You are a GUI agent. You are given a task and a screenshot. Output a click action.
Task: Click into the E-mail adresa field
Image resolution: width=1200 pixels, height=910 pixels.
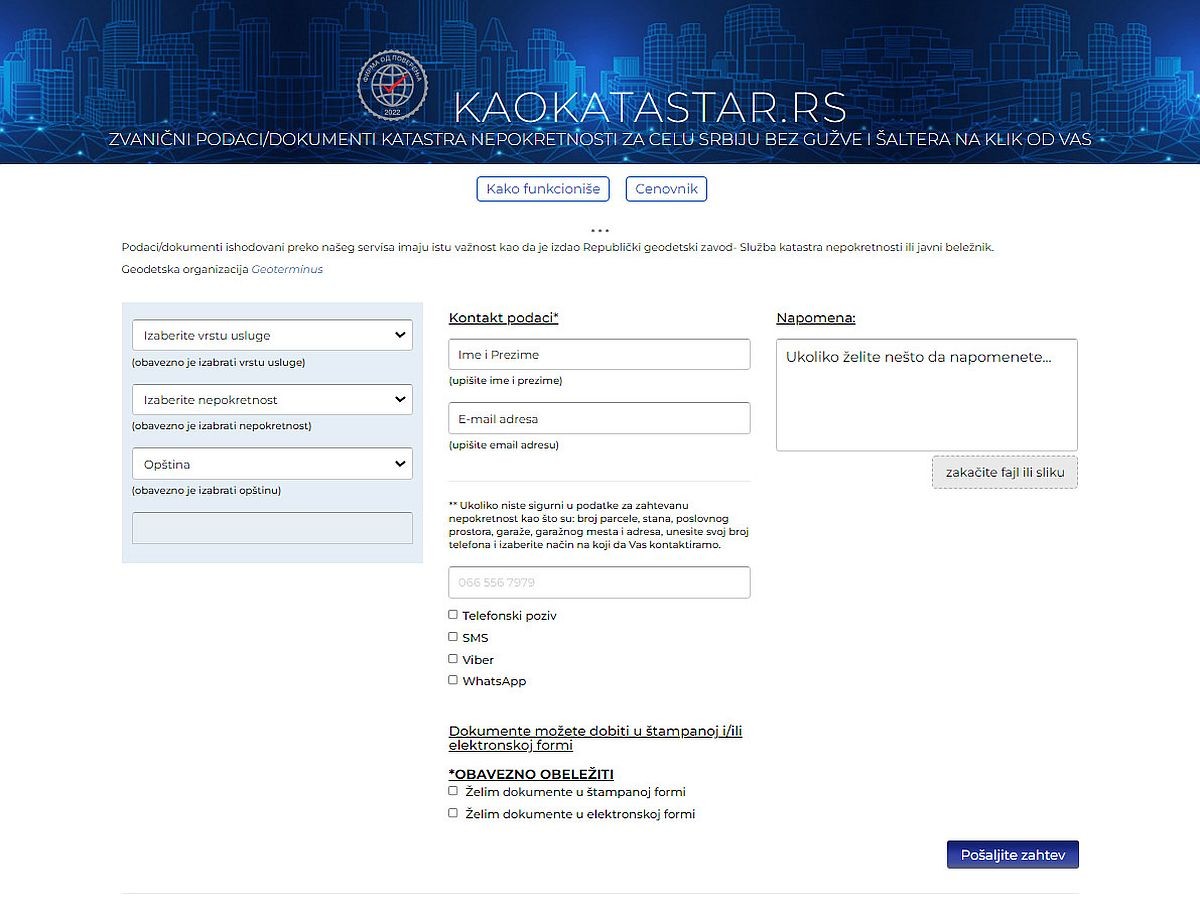(x=599, y=419)
